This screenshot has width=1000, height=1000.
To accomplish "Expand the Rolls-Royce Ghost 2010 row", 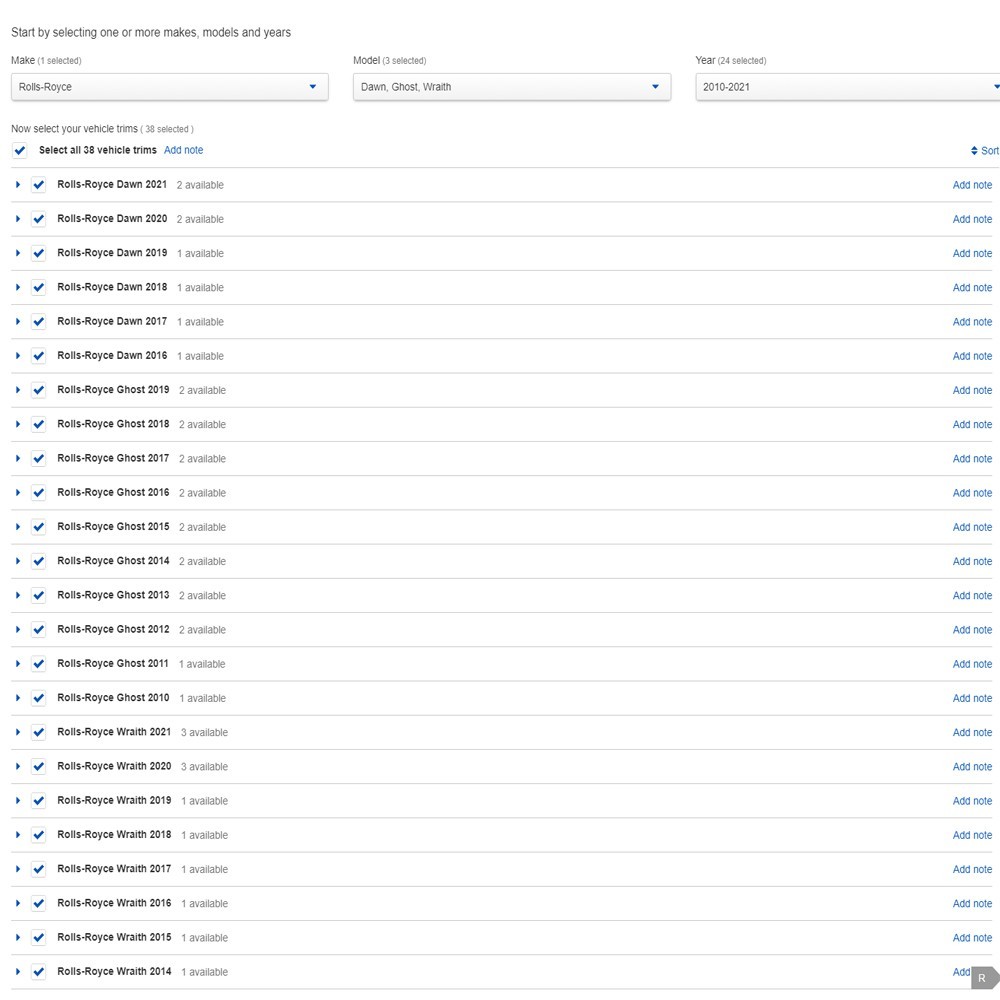I will tap(18, 698).
